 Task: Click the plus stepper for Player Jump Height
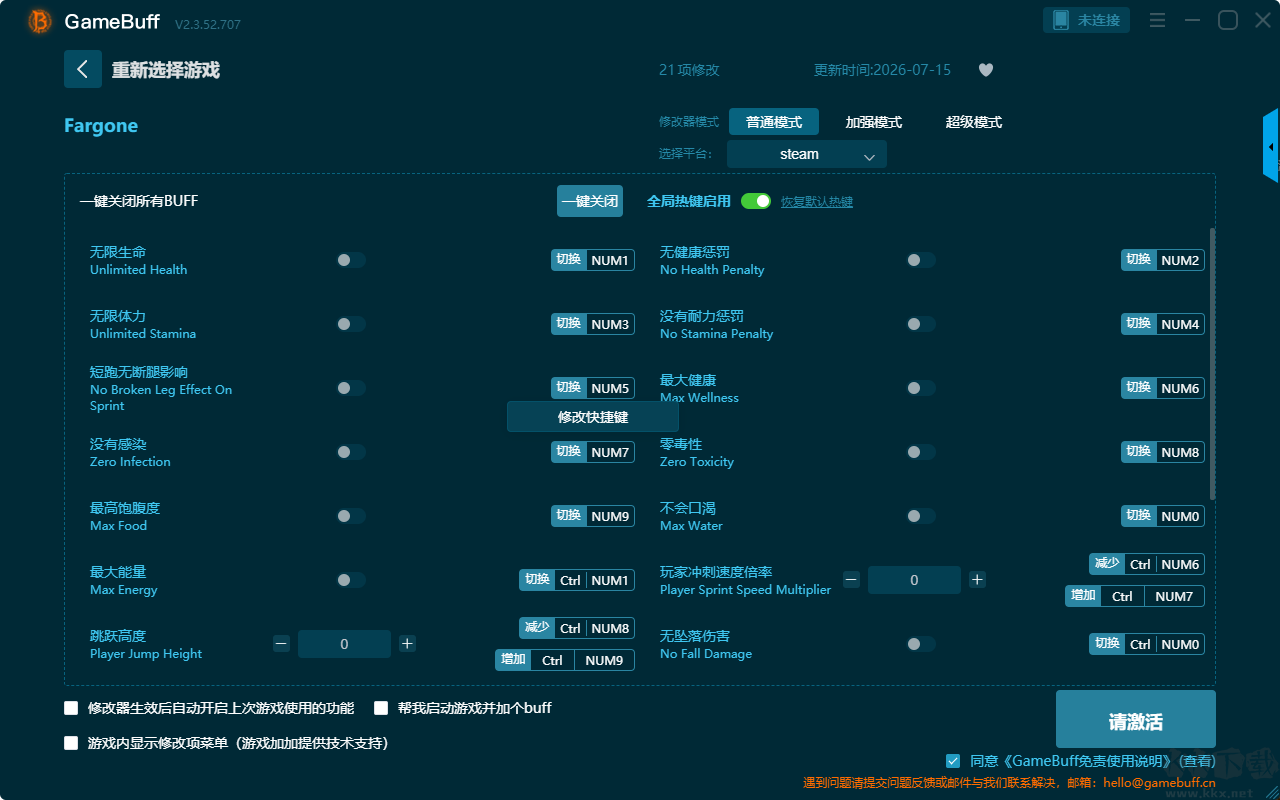click(x=407, y=644)
